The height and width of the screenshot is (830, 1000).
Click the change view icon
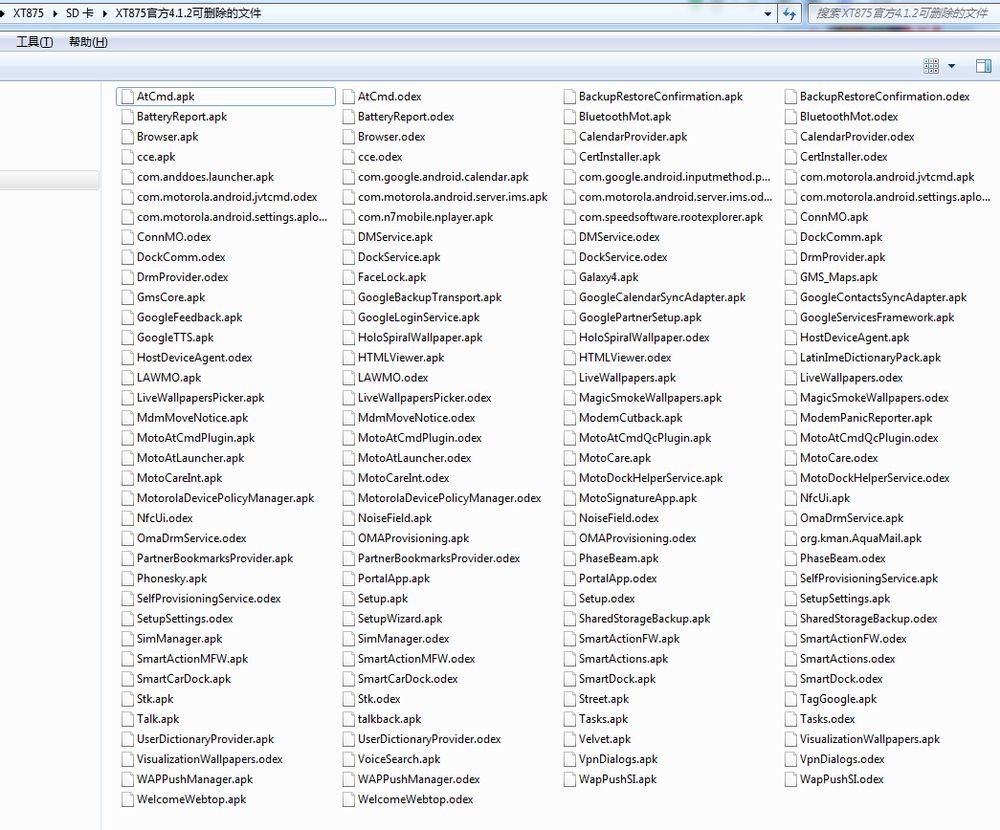point(931,66)
